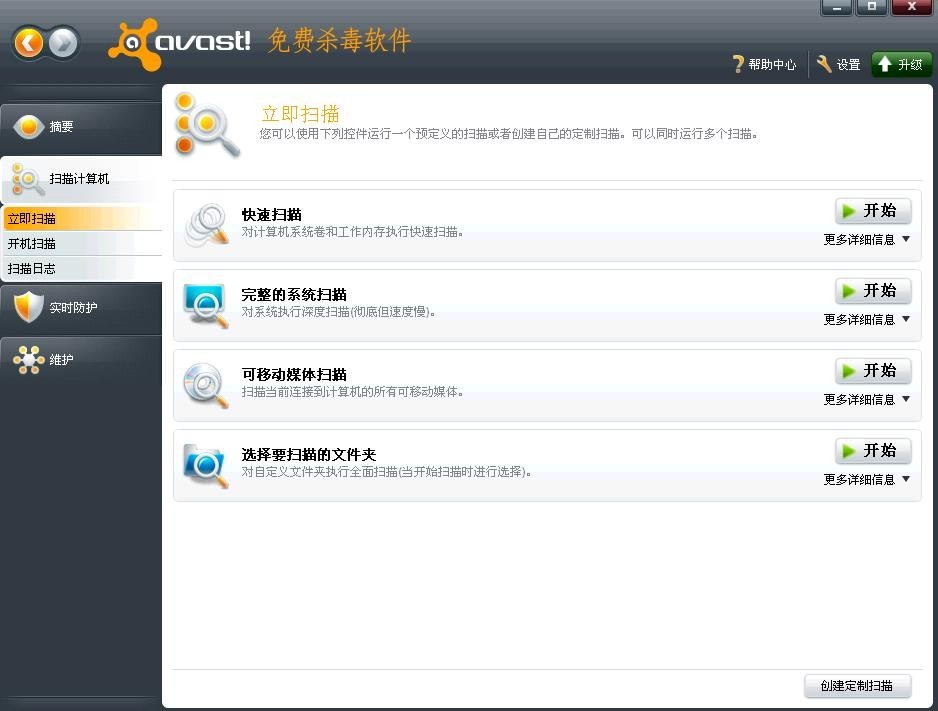Click the 扫描计算机 magnifier icon
This screenshot has height=711, width=938.
click(x=28, y=179)
